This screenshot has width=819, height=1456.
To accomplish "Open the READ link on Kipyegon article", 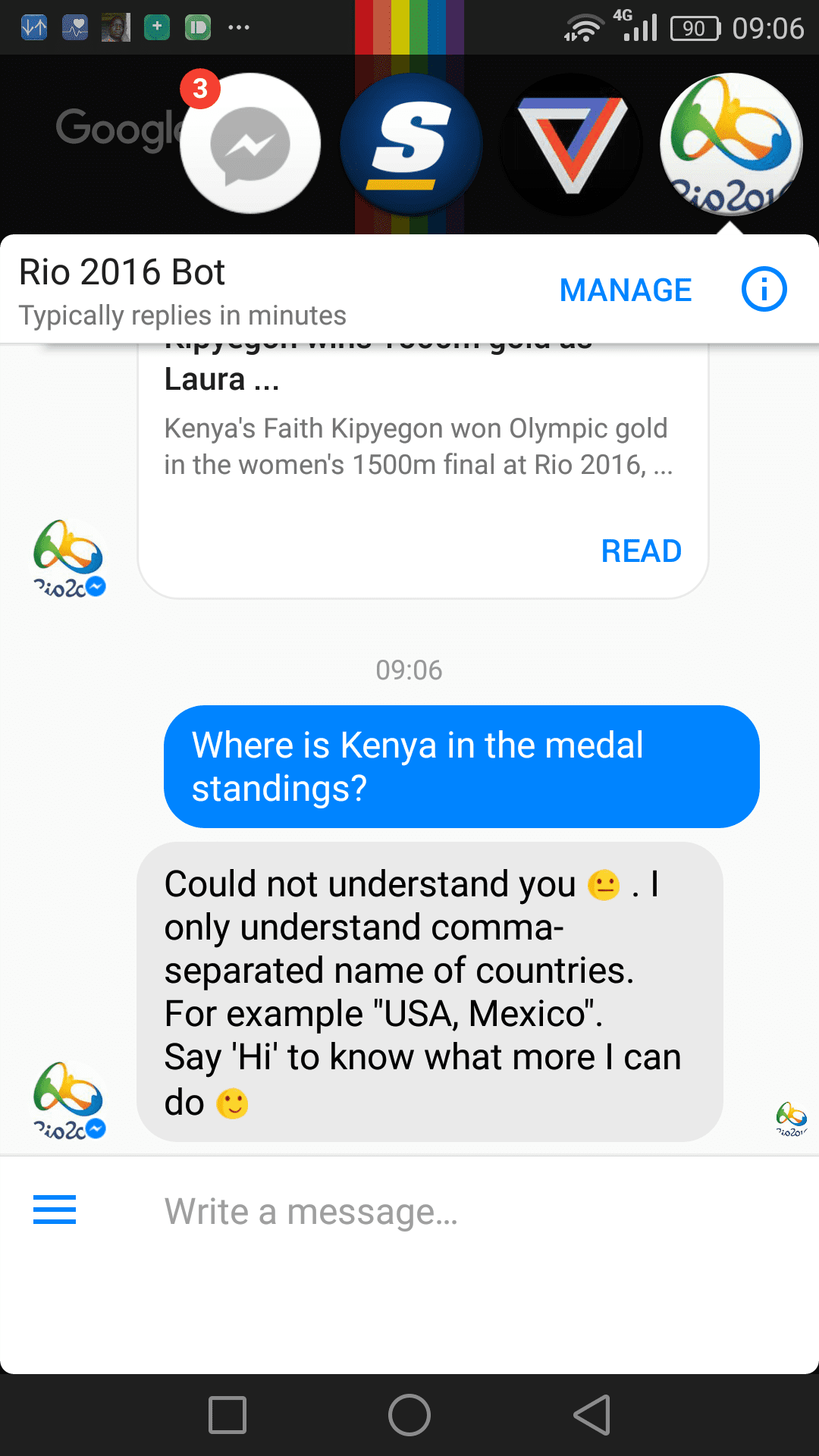I will [642, 551].
